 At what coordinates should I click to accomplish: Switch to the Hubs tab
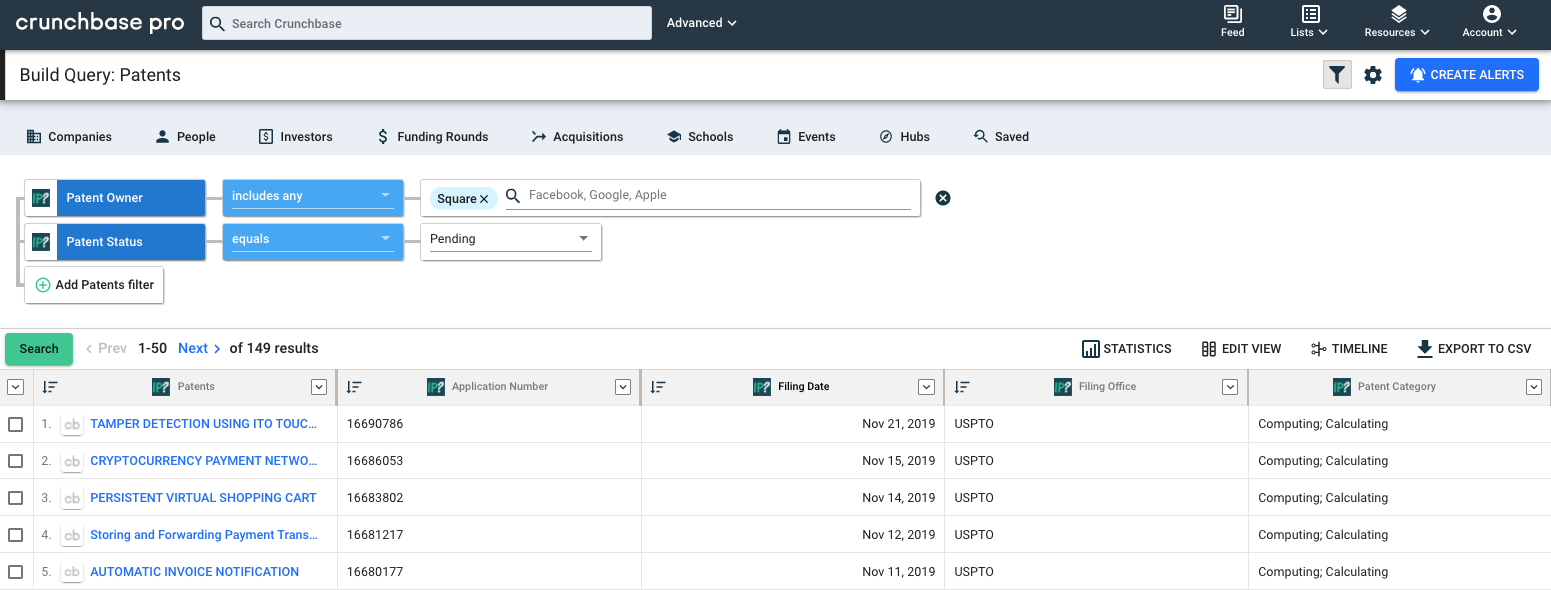904,137
